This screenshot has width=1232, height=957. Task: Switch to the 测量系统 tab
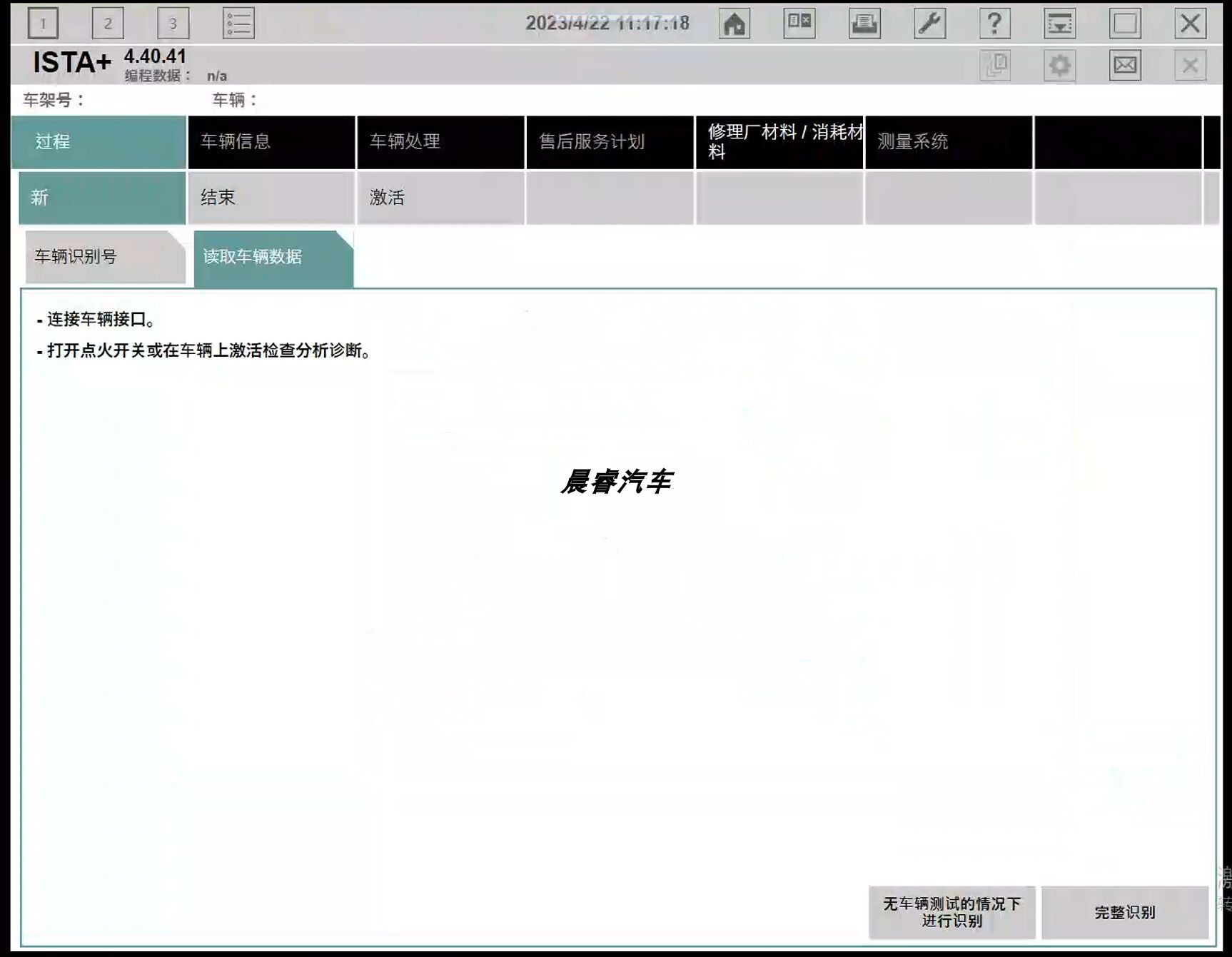pyautogui.click(x=949, y=142)
